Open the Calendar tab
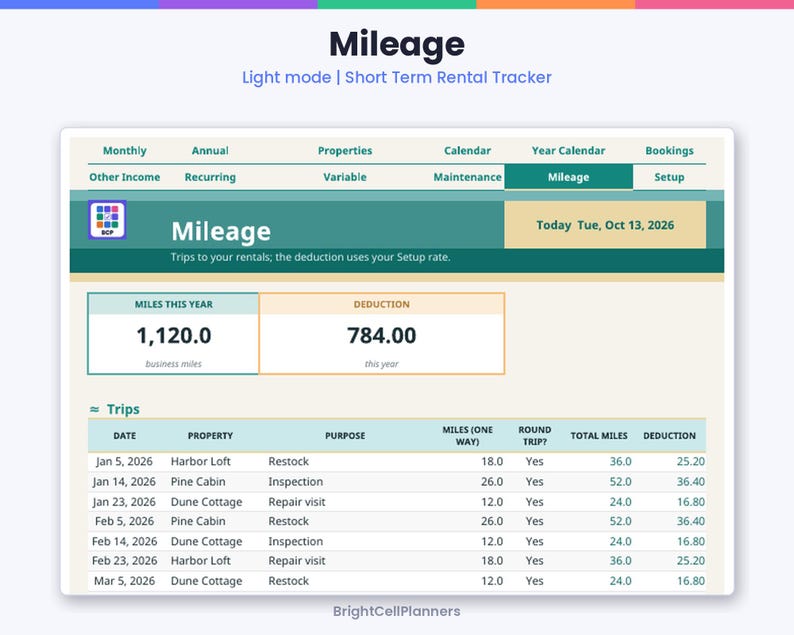 coord(467,150)
